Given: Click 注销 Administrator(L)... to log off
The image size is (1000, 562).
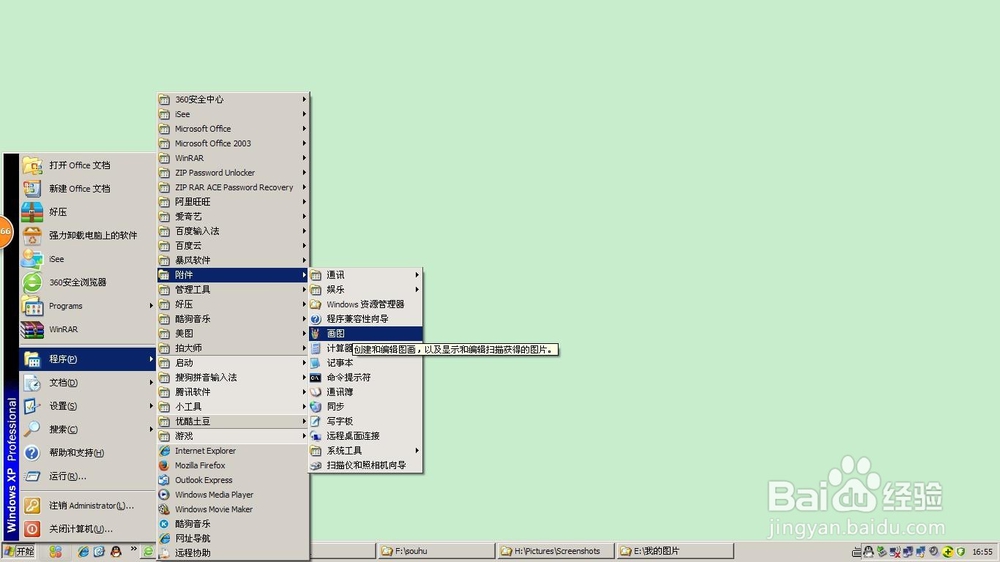Looking at the screenshot, I should [87, 506].
